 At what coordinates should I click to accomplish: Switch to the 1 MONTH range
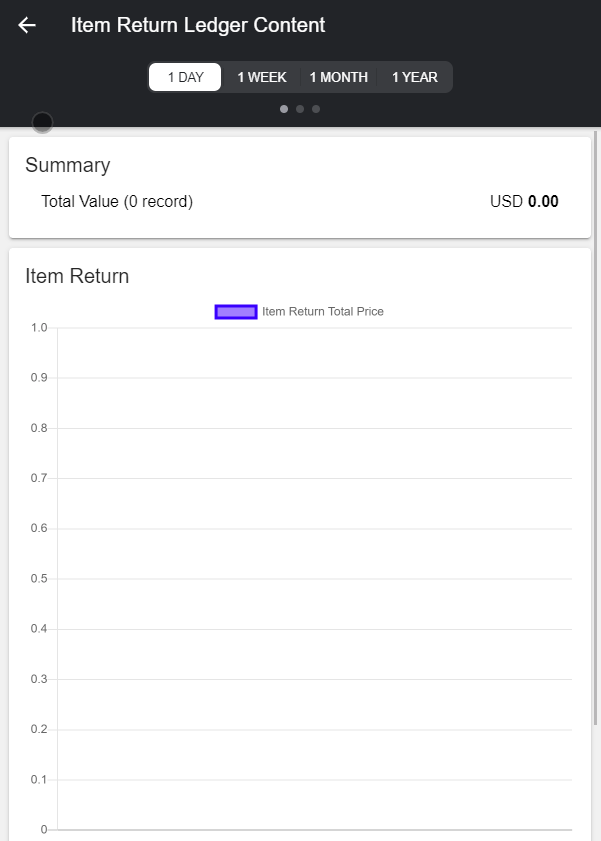pos(338,77)
